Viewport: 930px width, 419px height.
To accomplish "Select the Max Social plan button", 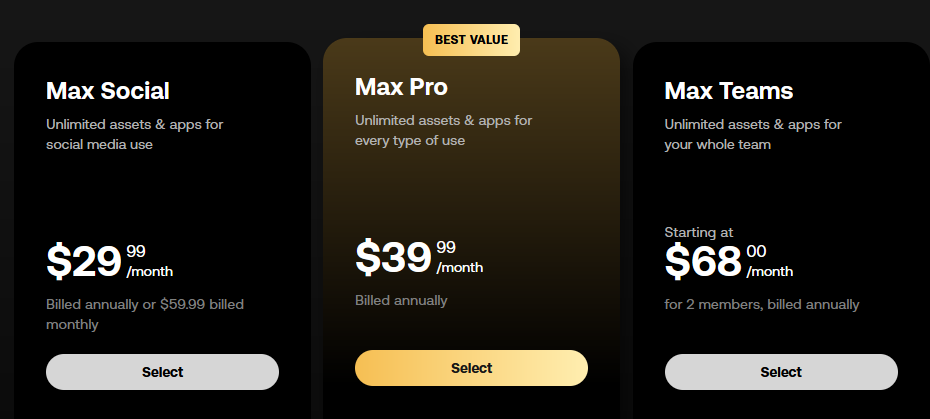I will (x=163, y=372).
